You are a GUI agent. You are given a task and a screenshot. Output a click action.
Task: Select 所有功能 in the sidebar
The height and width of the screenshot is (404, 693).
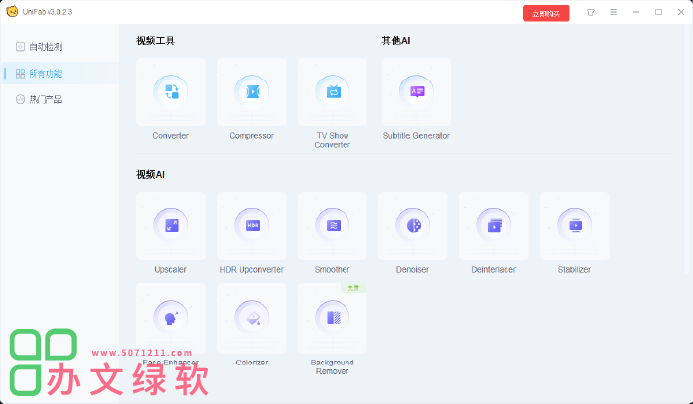pyautogui.click(x=45, y=73)
